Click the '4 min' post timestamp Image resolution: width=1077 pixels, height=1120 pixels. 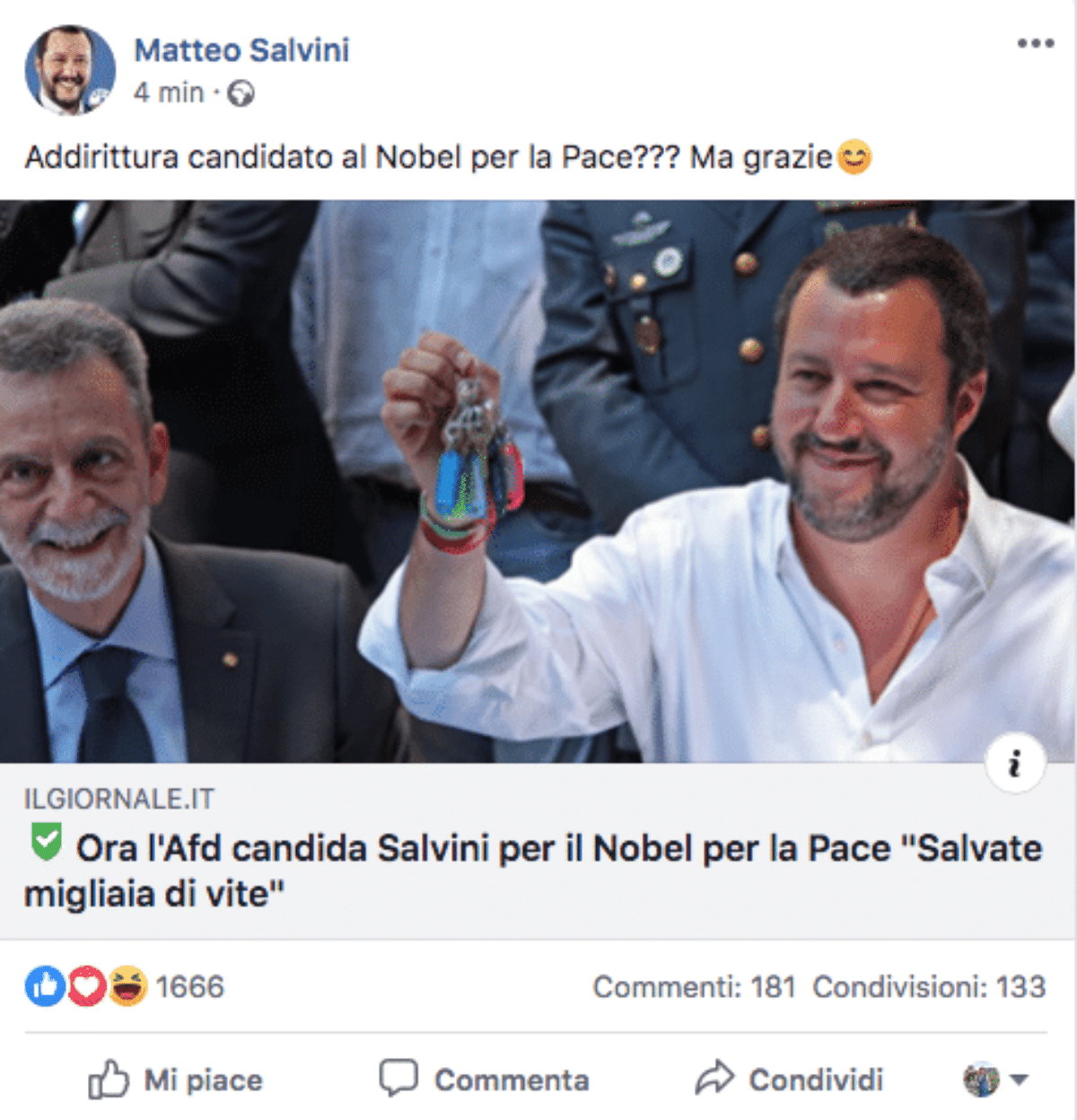click(169, 92)
